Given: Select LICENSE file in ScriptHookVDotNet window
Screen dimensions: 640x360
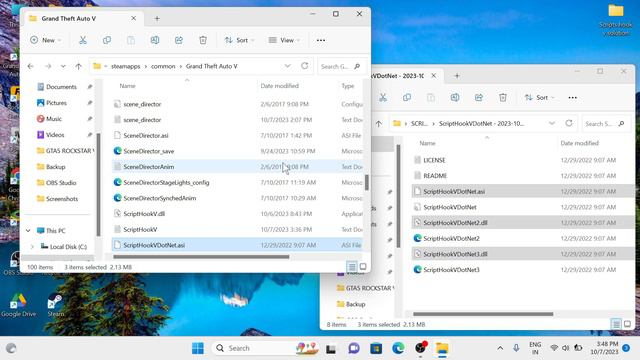Looking at the screenshot, I should [x=434, y=160].
